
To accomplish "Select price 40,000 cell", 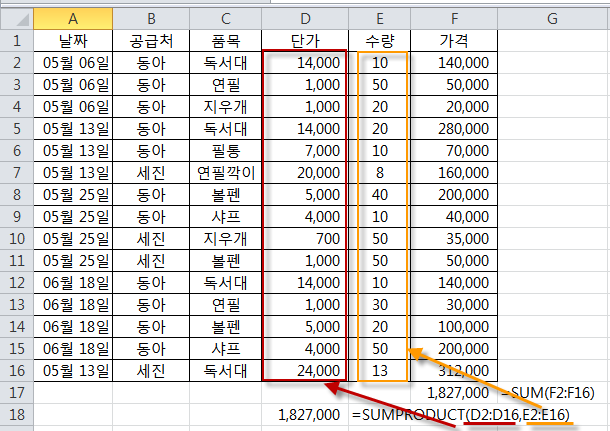I will pos(454,216).
